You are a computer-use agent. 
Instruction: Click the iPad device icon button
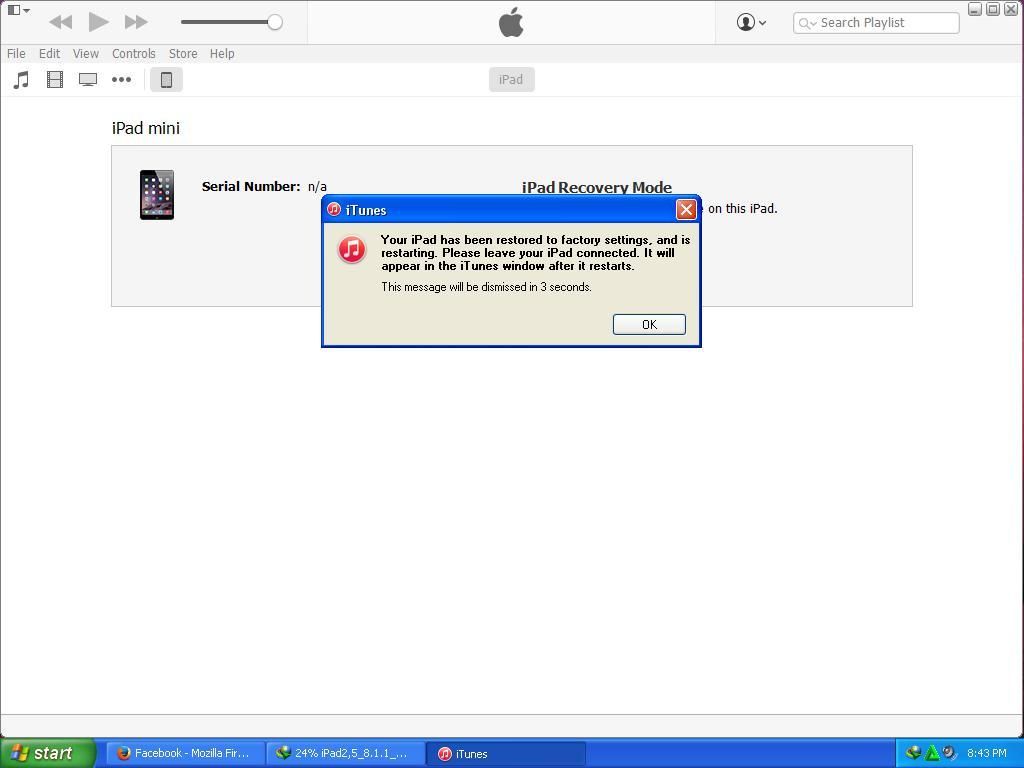pos(166,80)
